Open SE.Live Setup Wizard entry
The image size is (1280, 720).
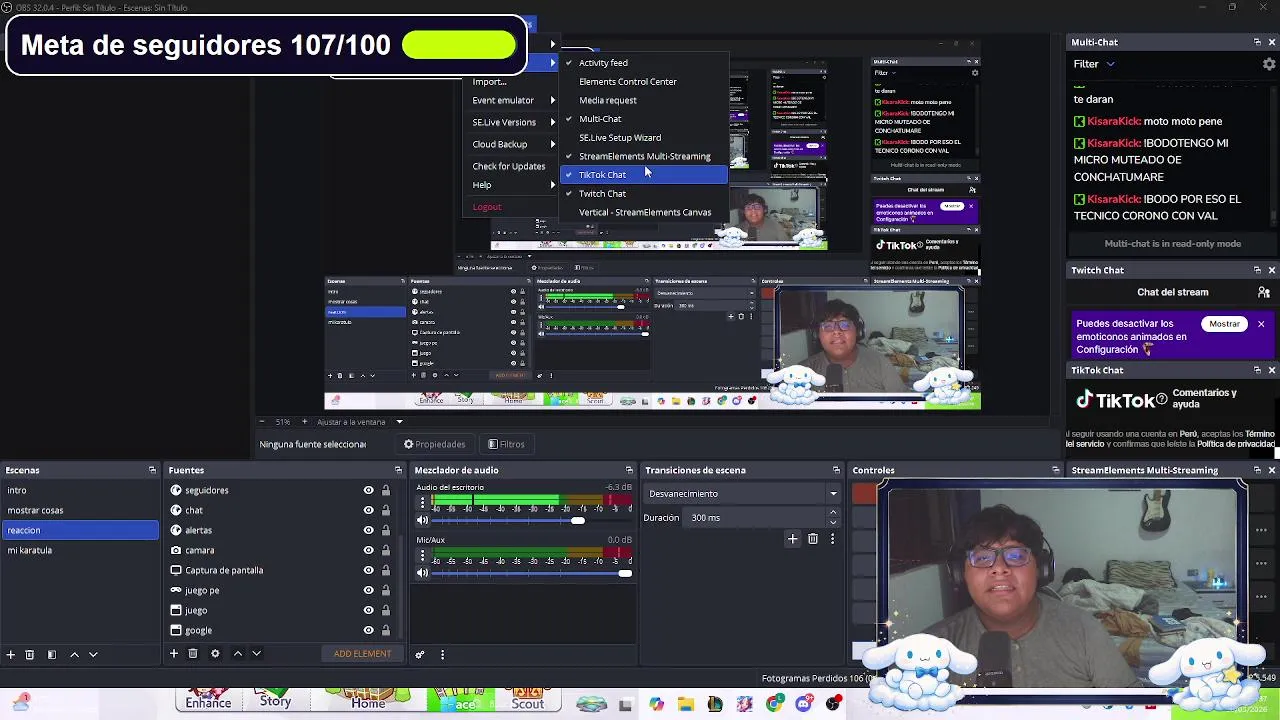click(x=644, y=138)
